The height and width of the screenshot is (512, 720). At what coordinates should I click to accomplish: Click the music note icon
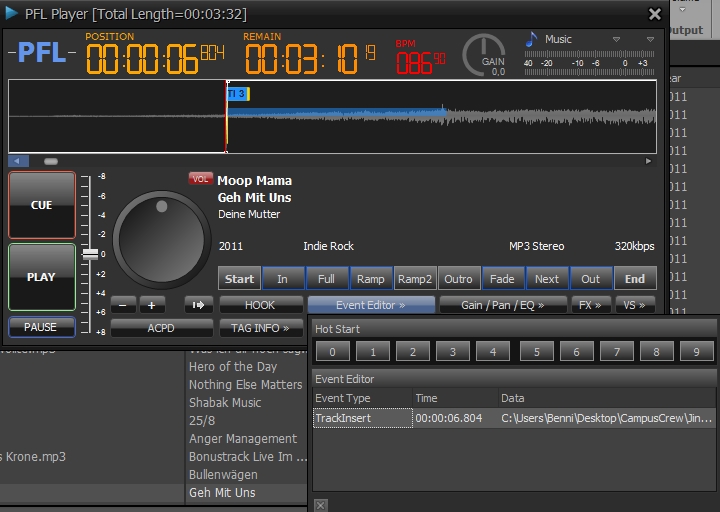[531, 39]
